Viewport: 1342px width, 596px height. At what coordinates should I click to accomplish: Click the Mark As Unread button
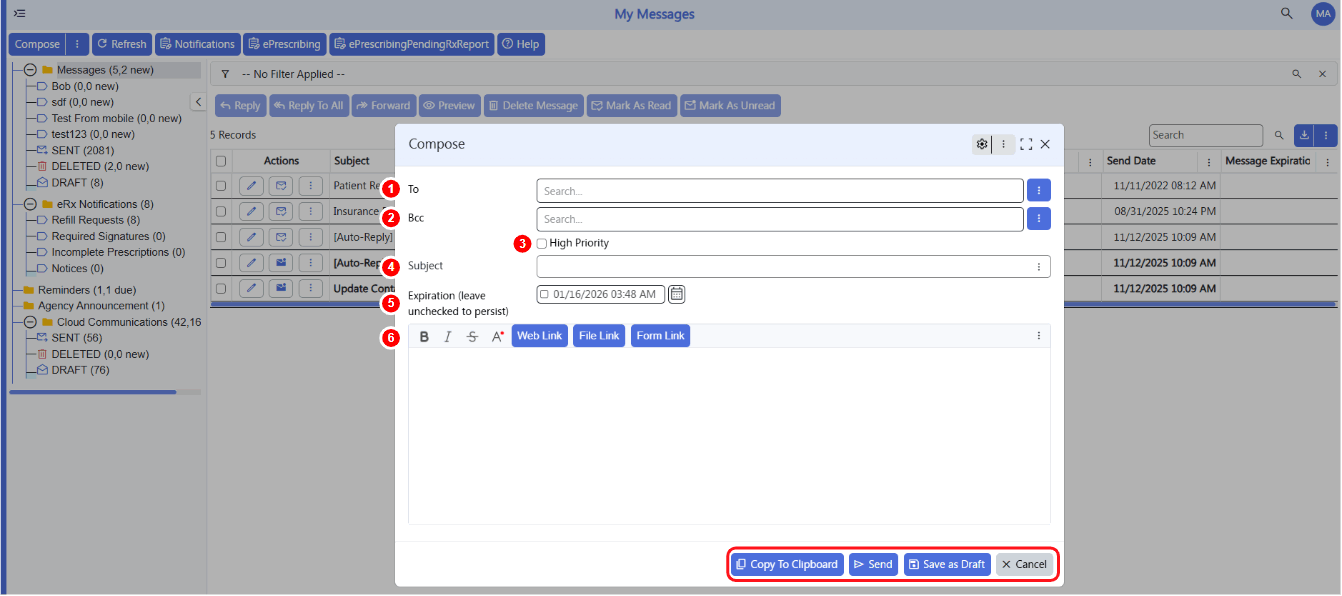pyautogui.click(x=729, y=105)
